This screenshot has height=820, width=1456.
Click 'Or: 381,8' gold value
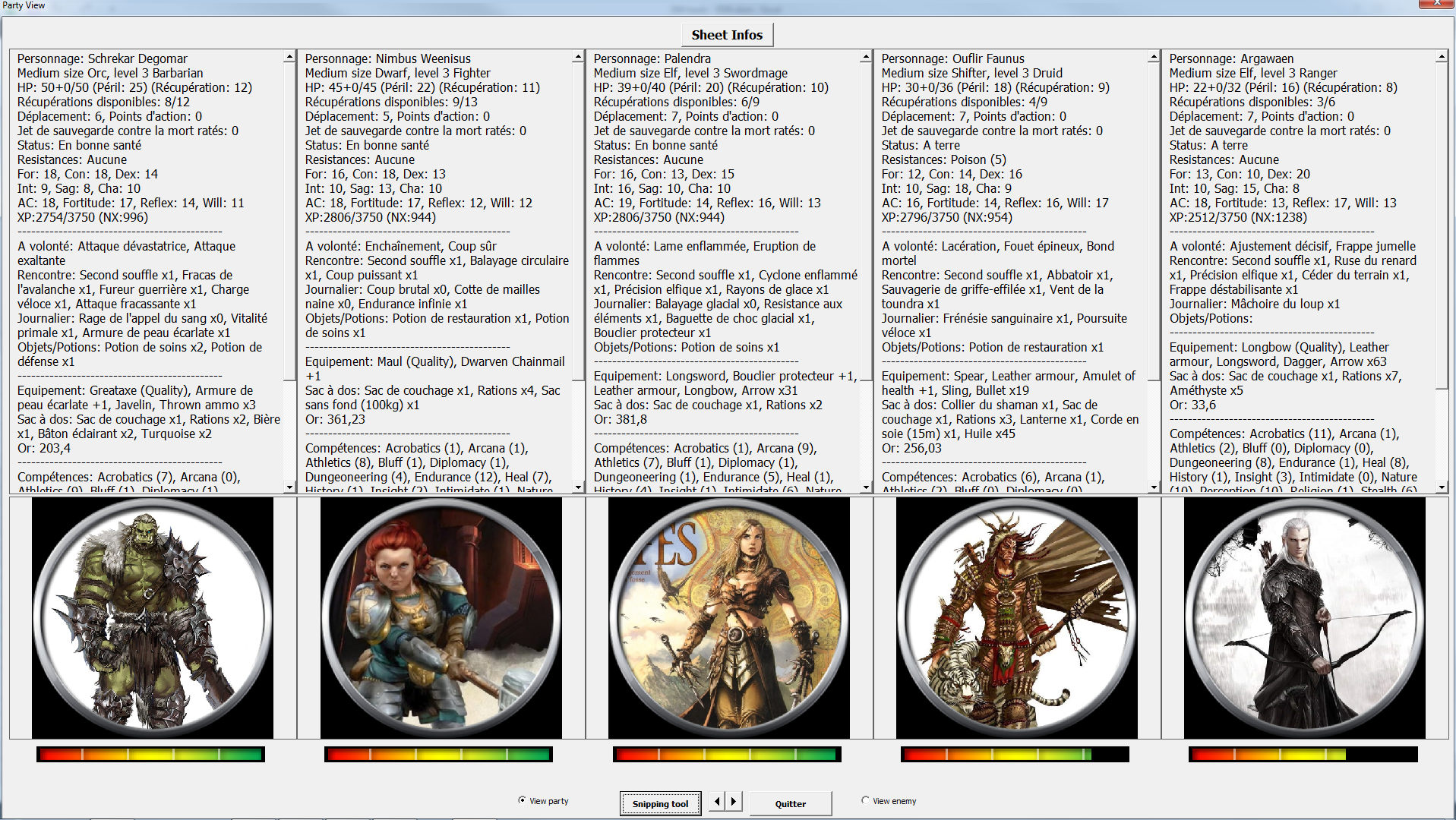pyautogui.click(x=621, y=419)
